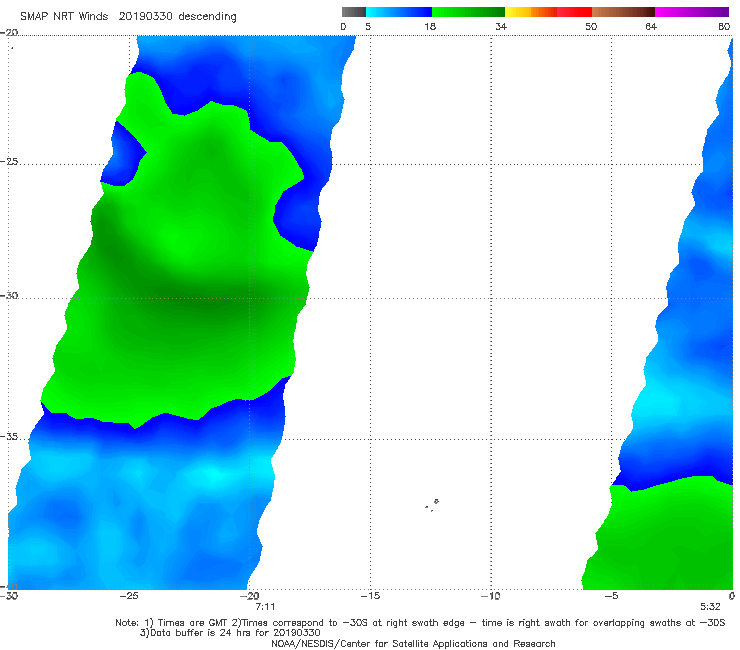Click the small island outline markers
The height and width of the screenshot is (650, 740).
432,505
